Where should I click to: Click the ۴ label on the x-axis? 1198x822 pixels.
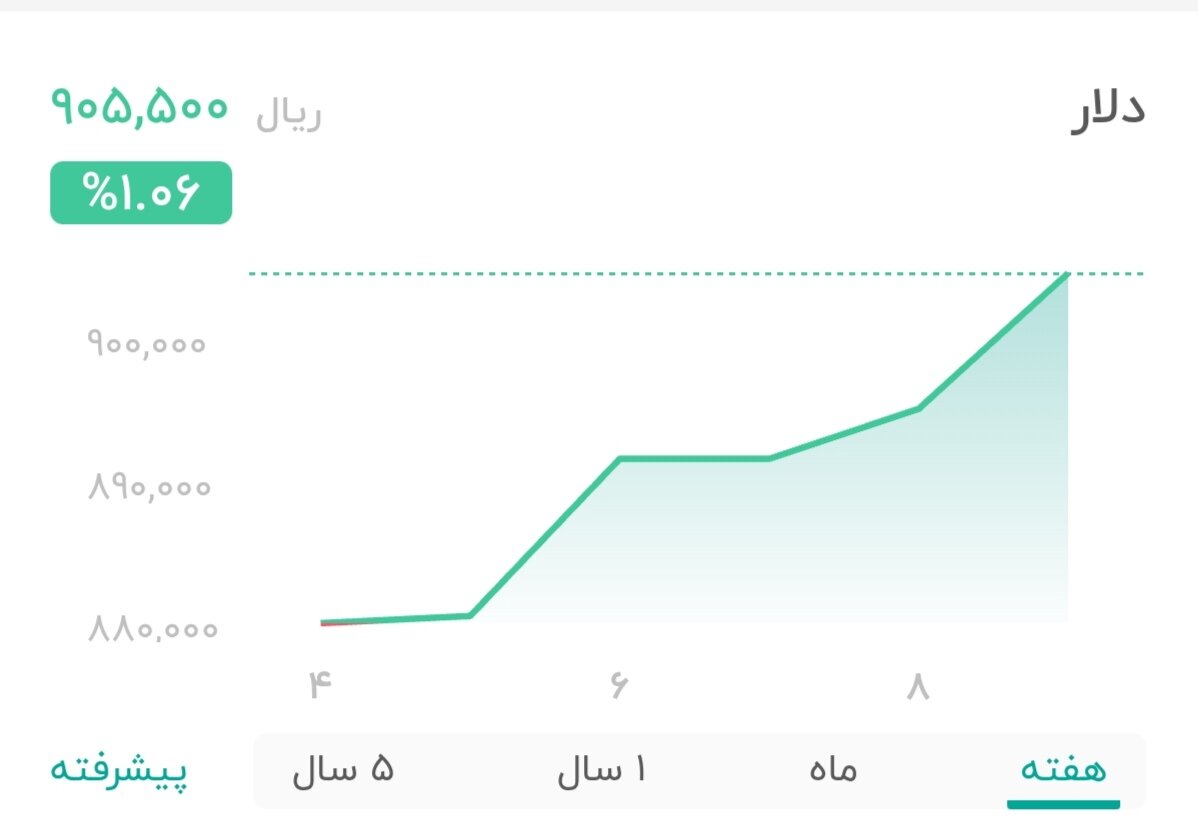320,686
